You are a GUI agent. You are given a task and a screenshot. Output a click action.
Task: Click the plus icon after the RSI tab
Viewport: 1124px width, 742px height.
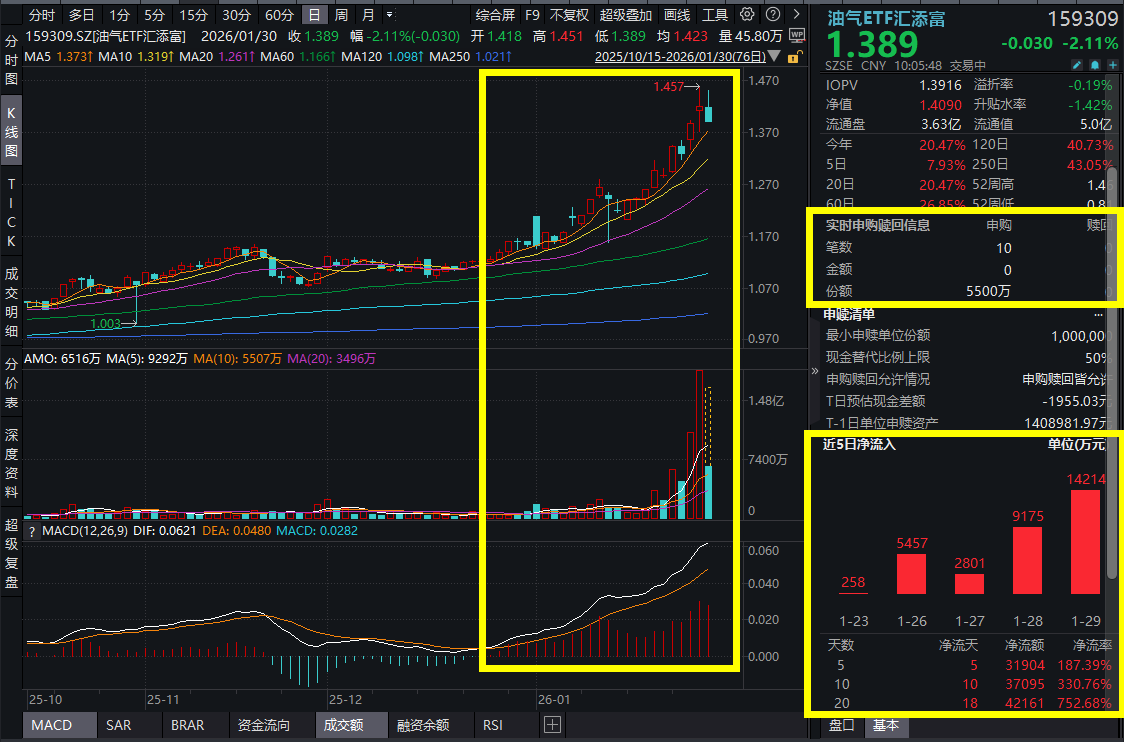(551, 725)
